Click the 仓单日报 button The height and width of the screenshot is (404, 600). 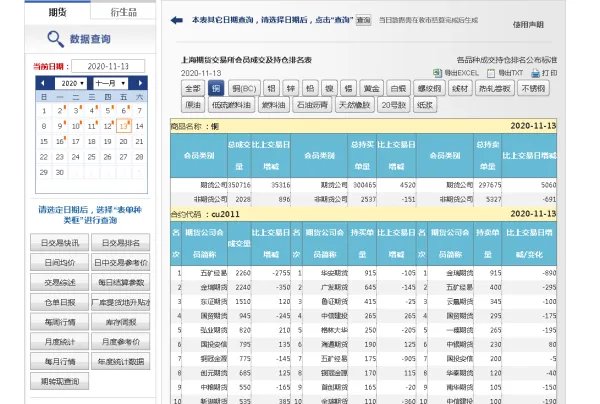(60, 302)
